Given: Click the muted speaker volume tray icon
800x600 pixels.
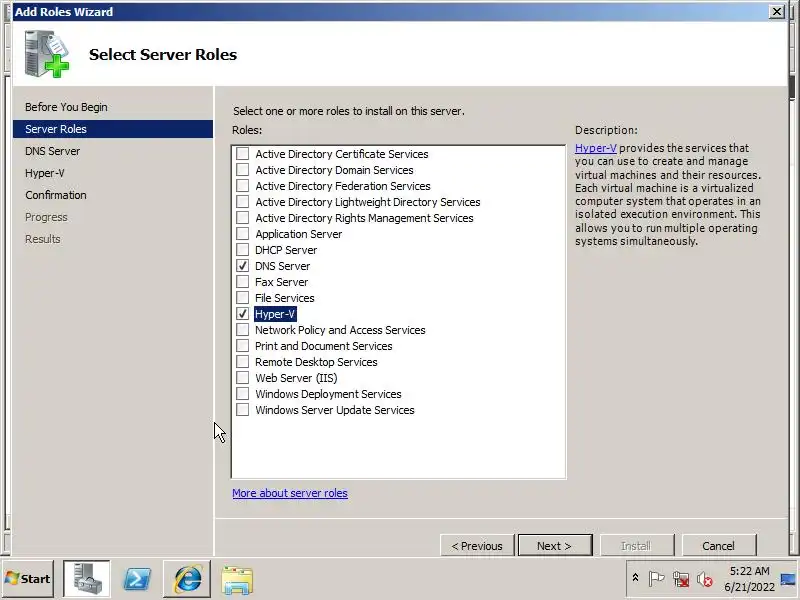Looking at the screenshot, I should (705, 579).
